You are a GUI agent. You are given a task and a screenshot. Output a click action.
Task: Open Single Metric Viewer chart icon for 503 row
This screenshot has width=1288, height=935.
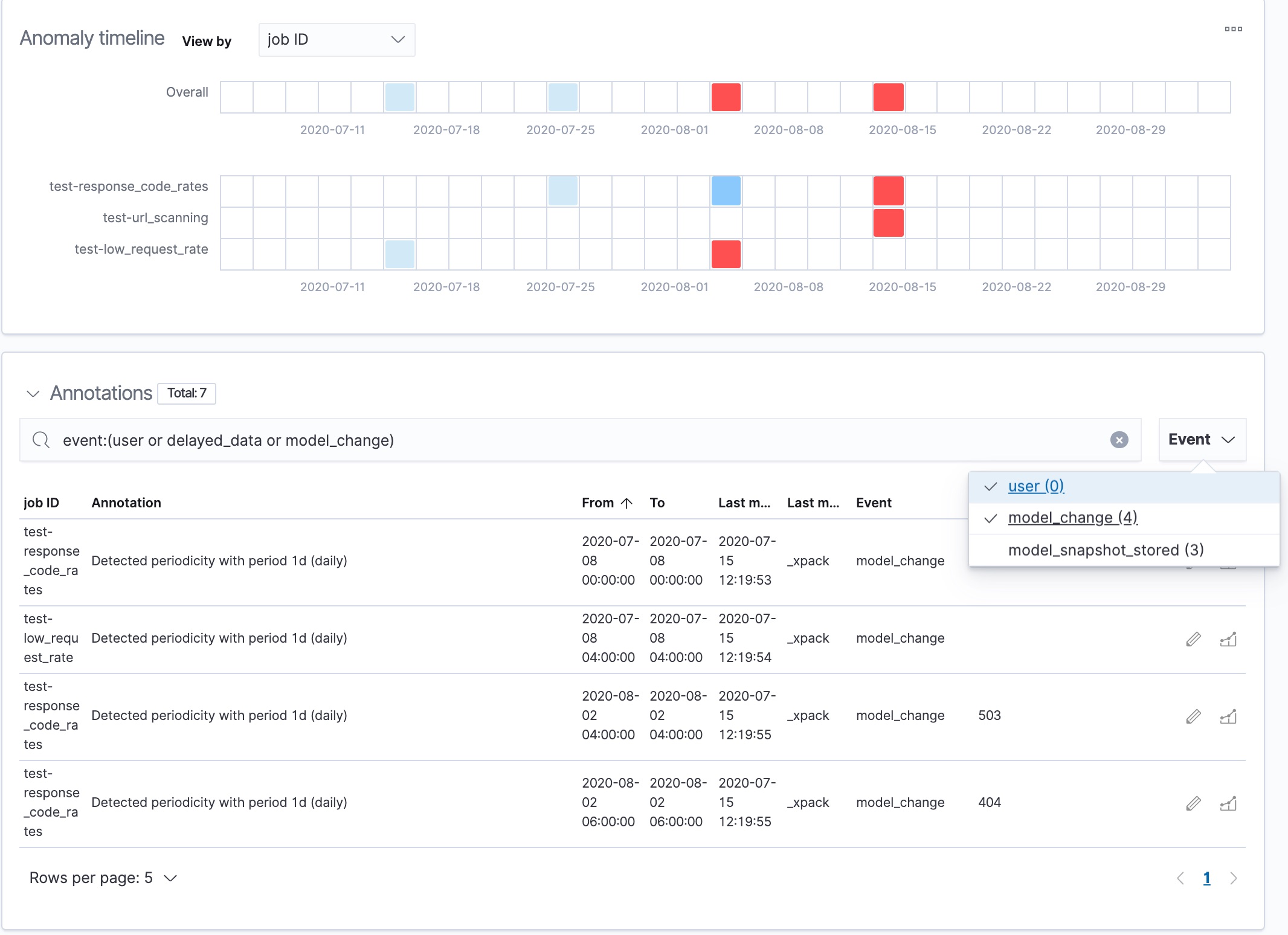click(x=1228, y=716)
